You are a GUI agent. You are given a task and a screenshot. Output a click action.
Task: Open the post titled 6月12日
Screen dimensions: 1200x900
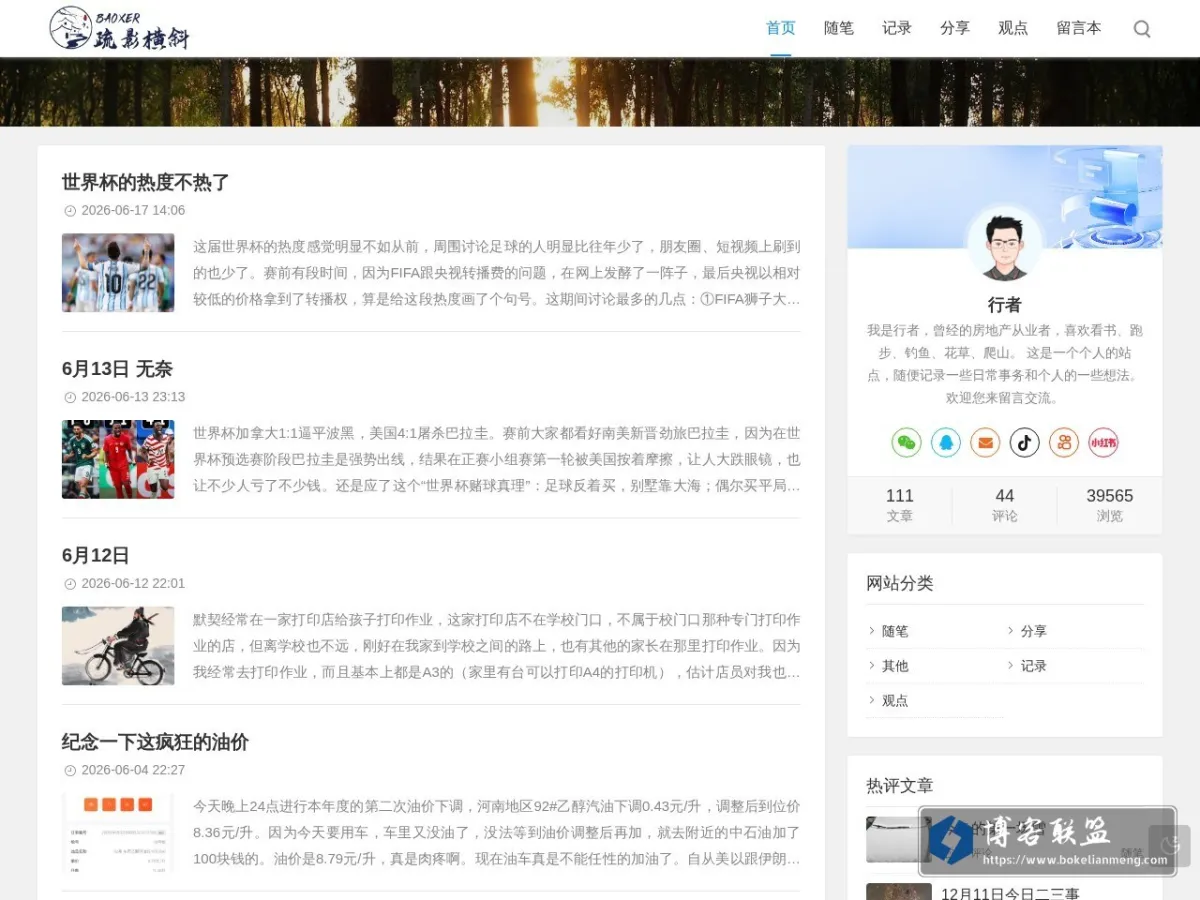[x=96, y=556]
